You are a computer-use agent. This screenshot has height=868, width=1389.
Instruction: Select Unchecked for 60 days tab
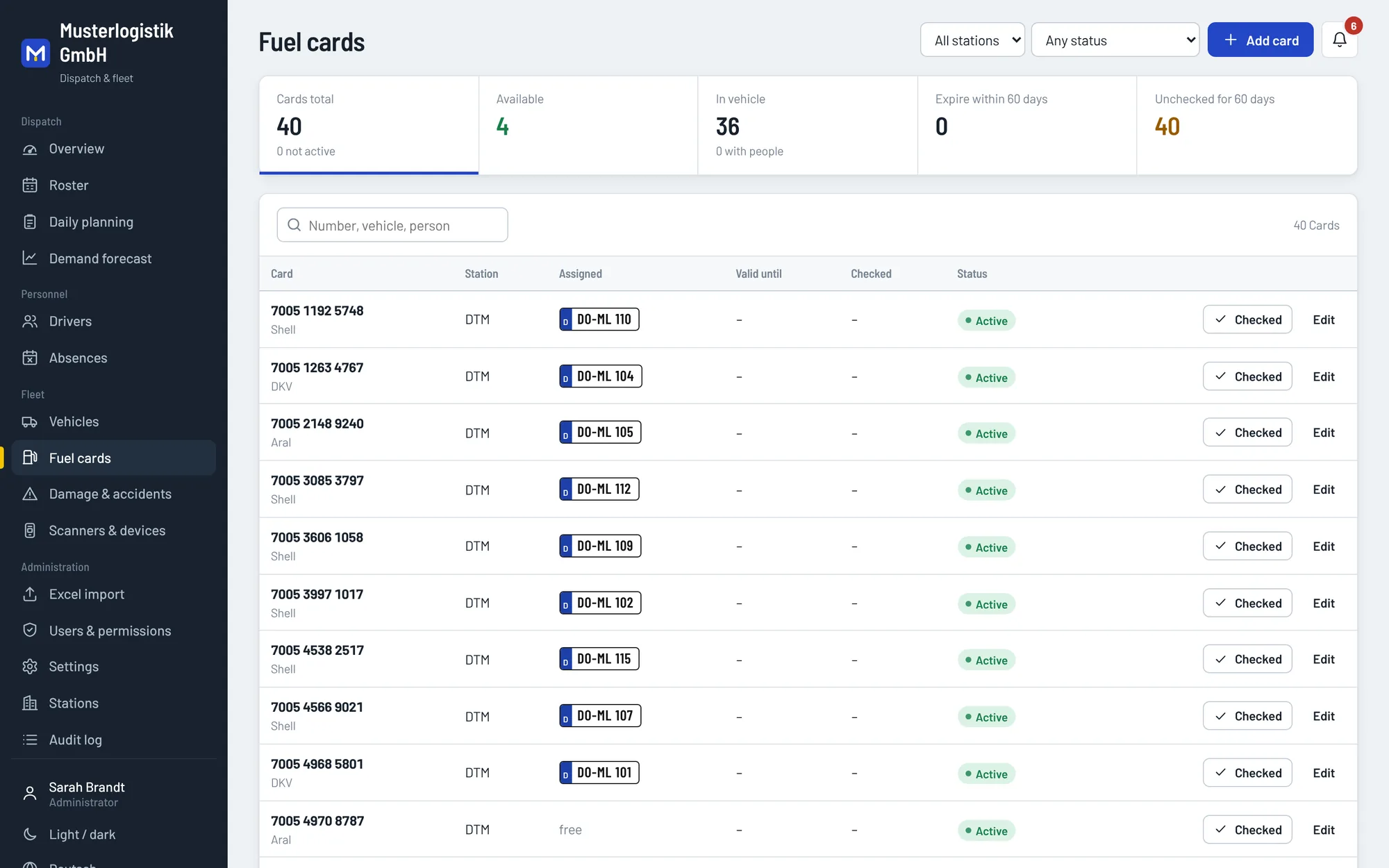(1247, 125)
